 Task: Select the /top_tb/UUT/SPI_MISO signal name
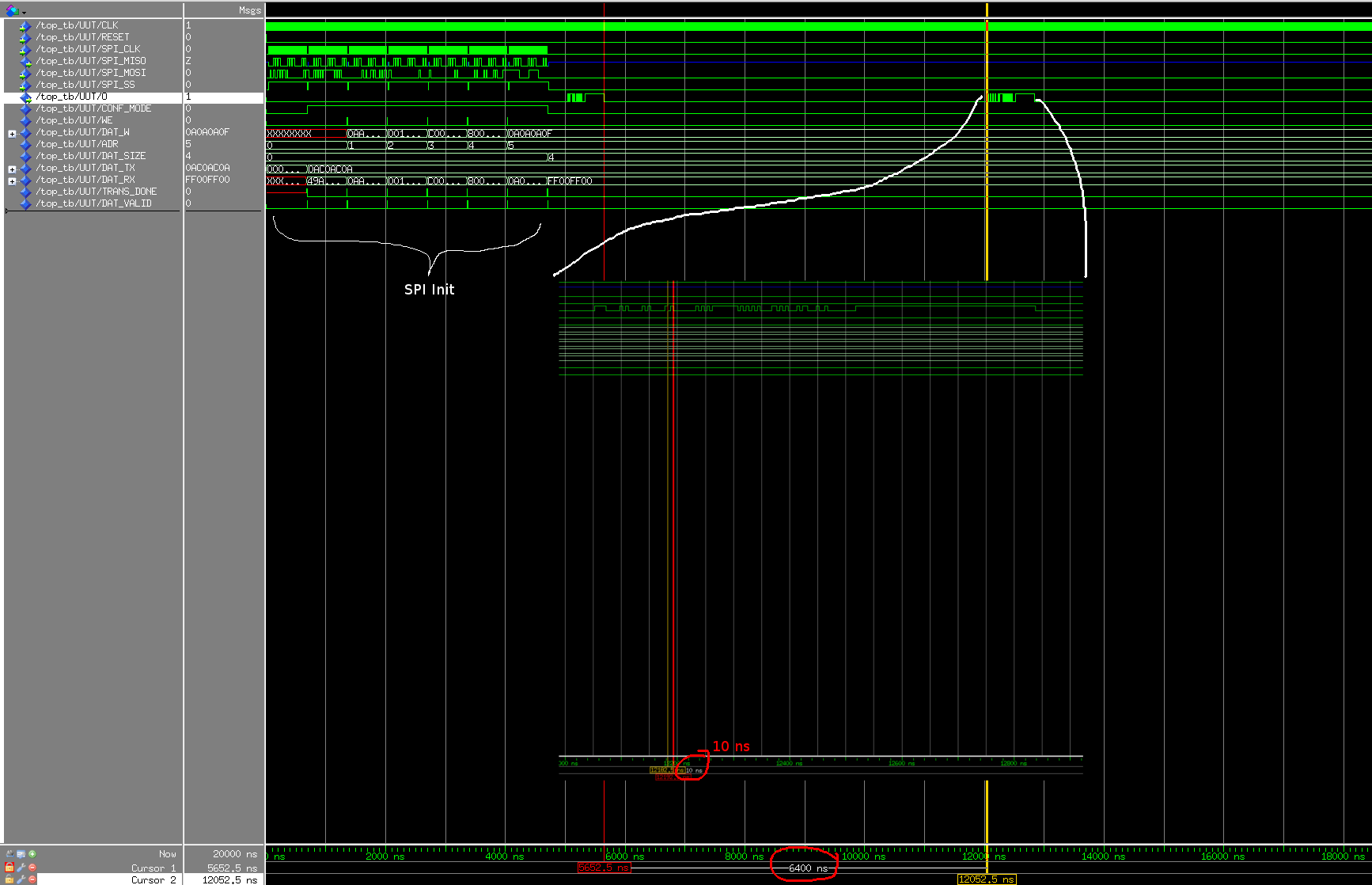point(91,61)
